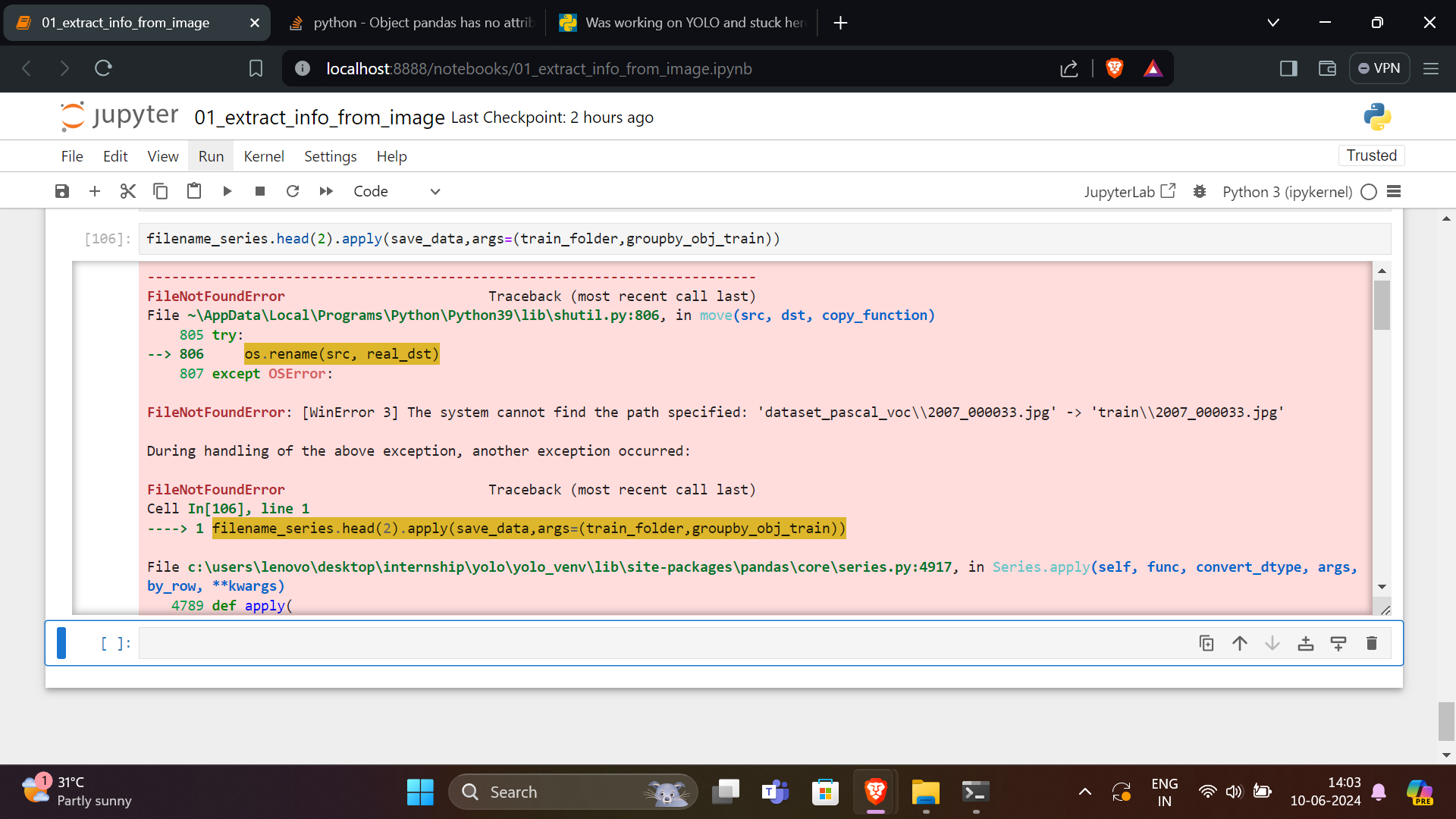Screen dimensions: 1456x819
Task: Save the notebook with the floppy disk icon
Action: (x=62, y=191)
